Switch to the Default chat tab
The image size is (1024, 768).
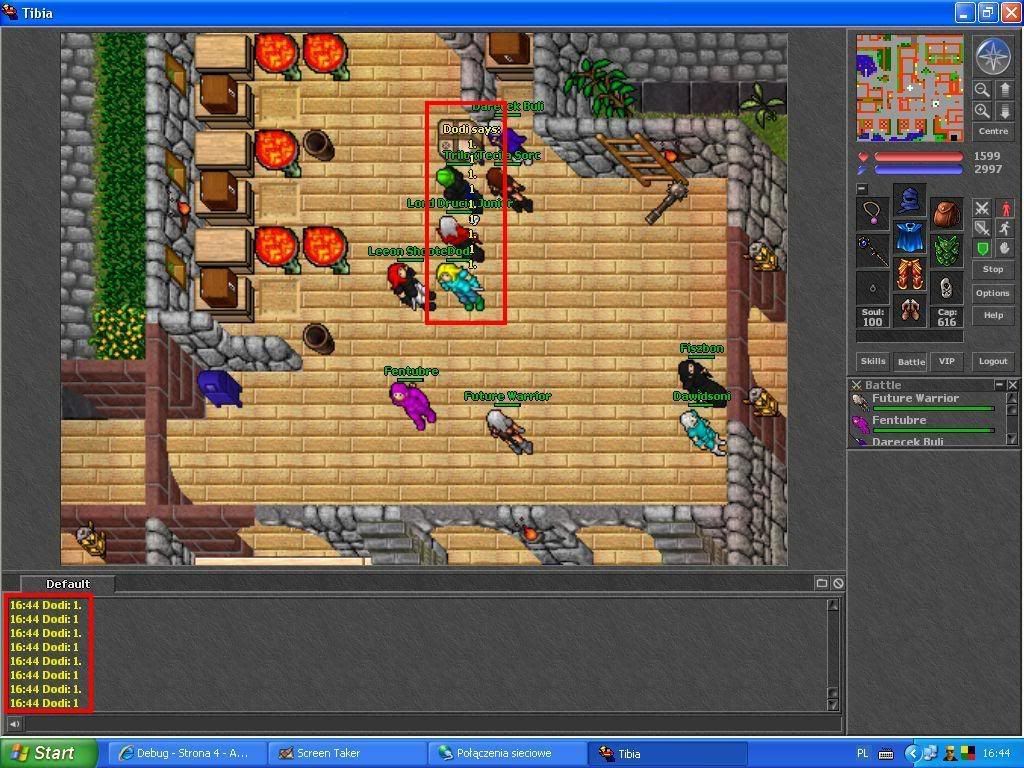point(68,584)
